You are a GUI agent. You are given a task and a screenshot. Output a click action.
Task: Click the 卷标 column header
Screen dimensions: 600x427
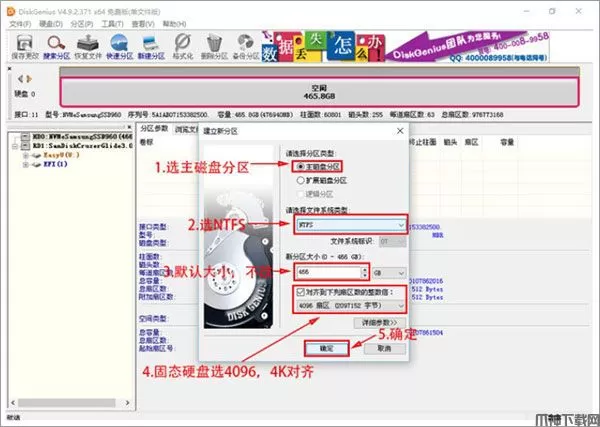tap(146, 142)
